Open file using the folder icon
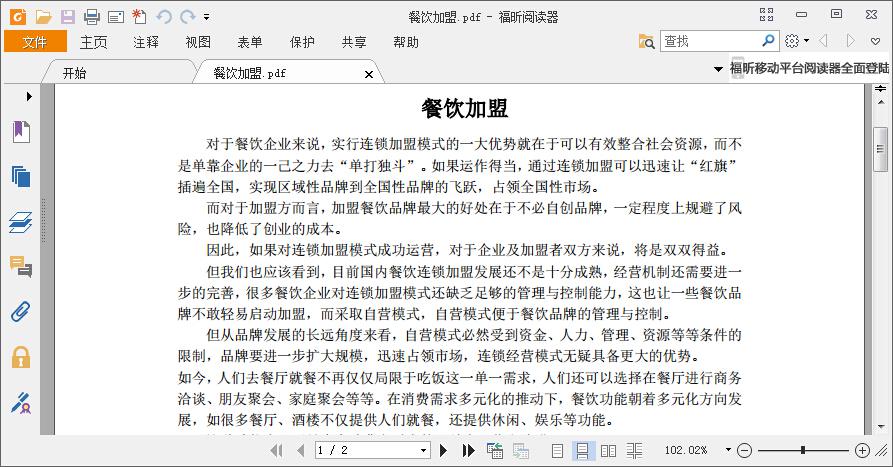893x467 pixels. click(x=43, y=17)
